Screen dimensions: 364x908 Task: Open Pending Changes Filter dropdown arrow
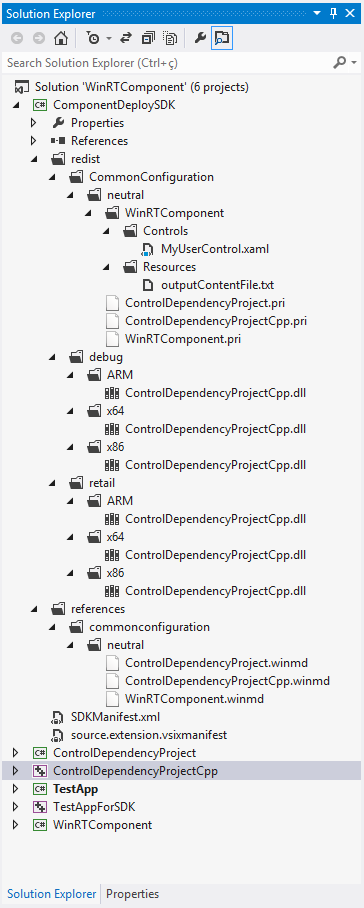[x=108, y=39]
